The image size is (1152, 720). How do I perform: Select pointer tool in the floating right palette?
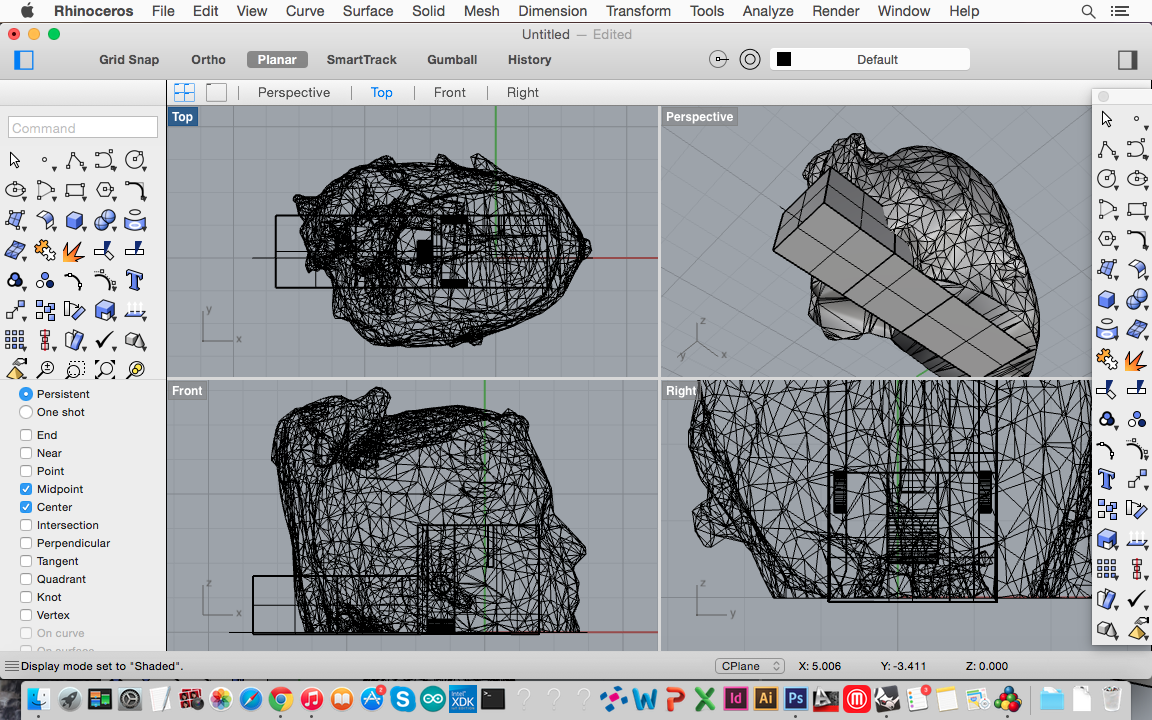pyautogui.click(x=1106, y=120)
